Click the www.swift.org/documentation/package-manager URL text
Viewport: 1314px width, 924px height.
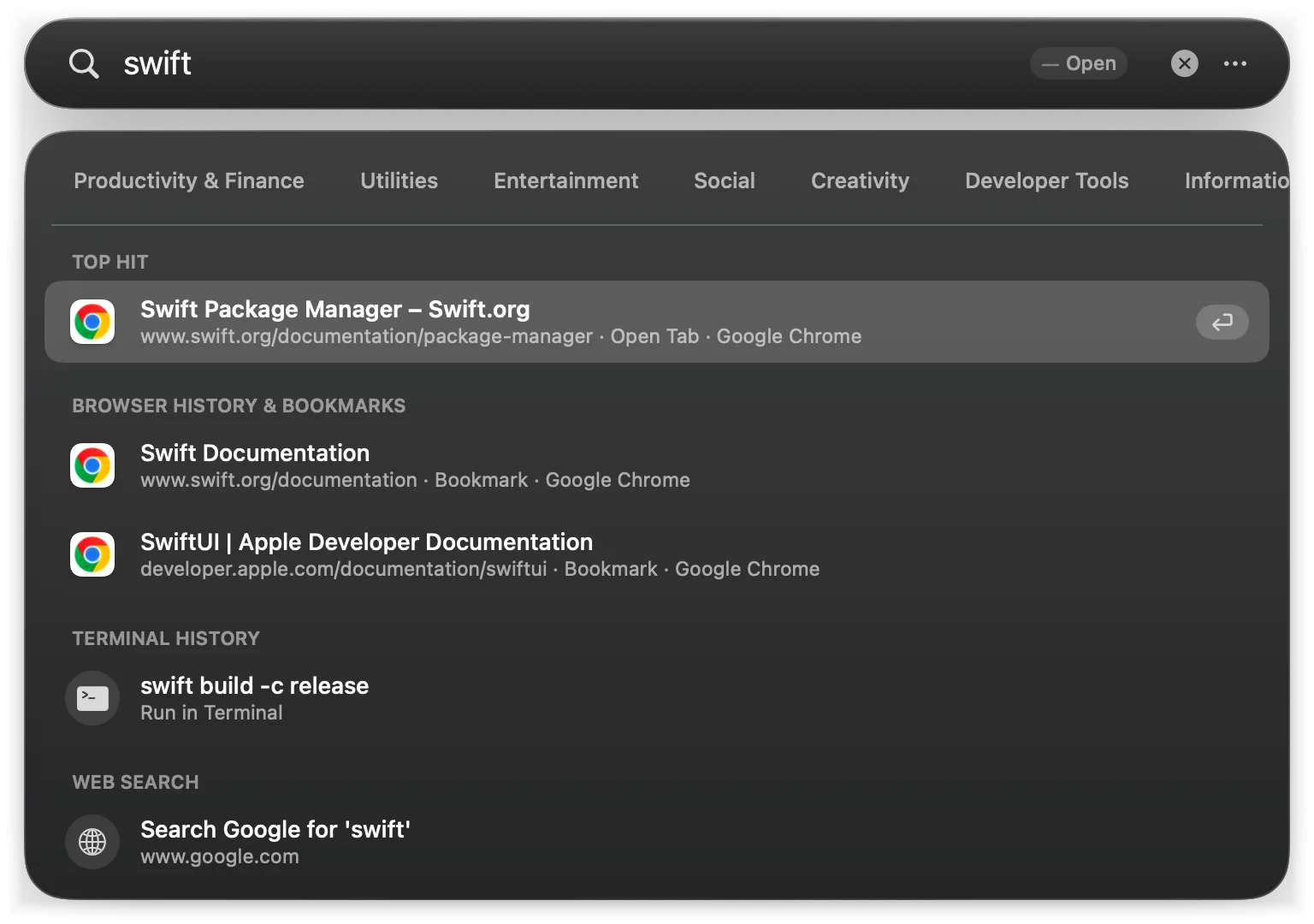366,336
